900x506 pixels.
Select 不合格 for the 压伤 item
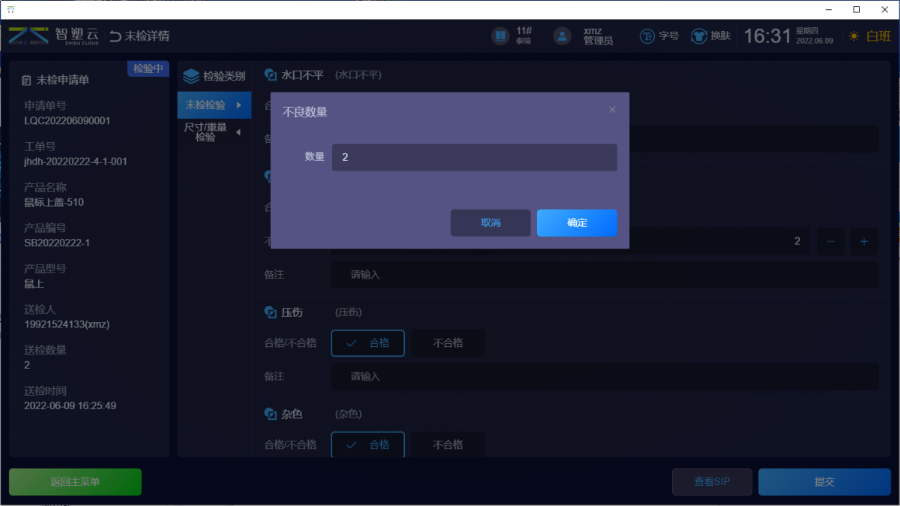pos(448,343)
